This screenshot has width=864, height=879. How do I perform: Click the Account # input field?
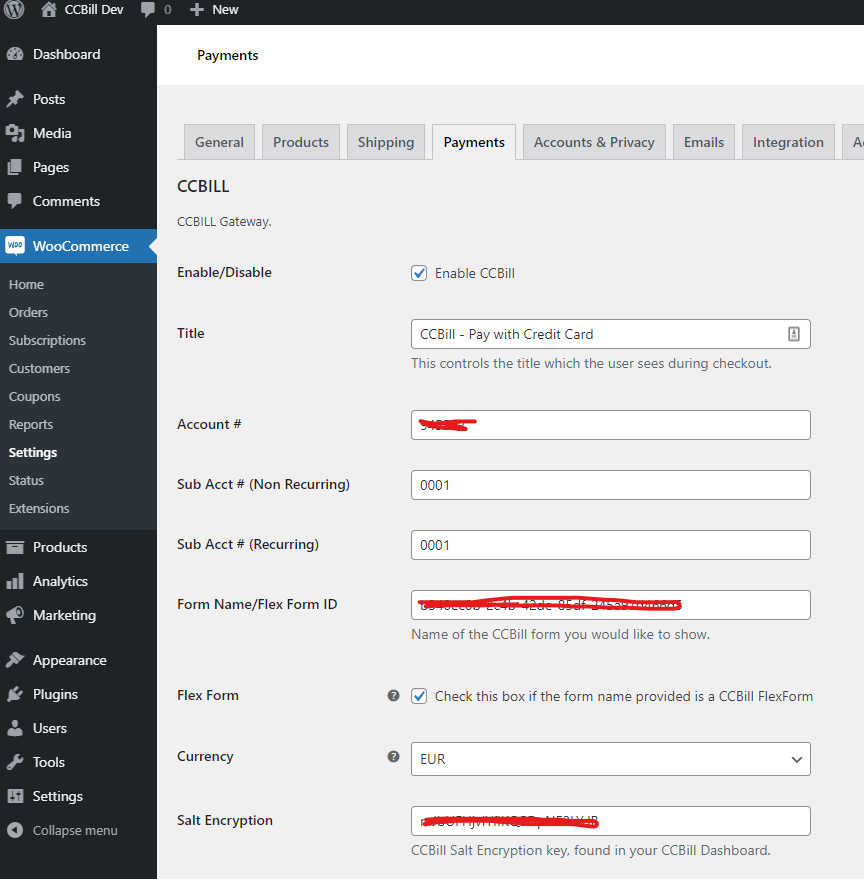(611, 425)
